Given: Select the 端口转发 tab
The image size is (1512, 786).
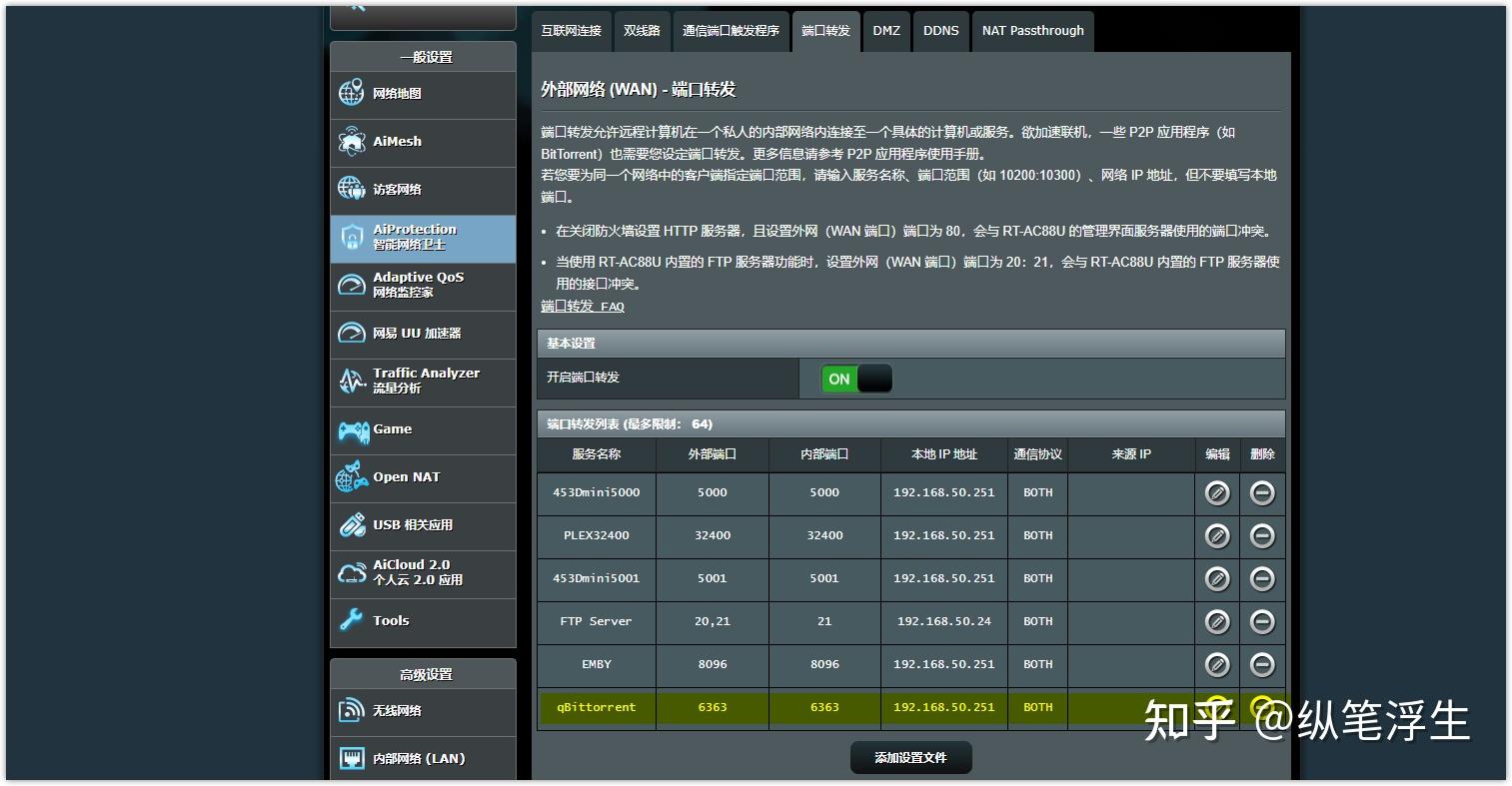Looking at the screenshot, I should 825,31.
